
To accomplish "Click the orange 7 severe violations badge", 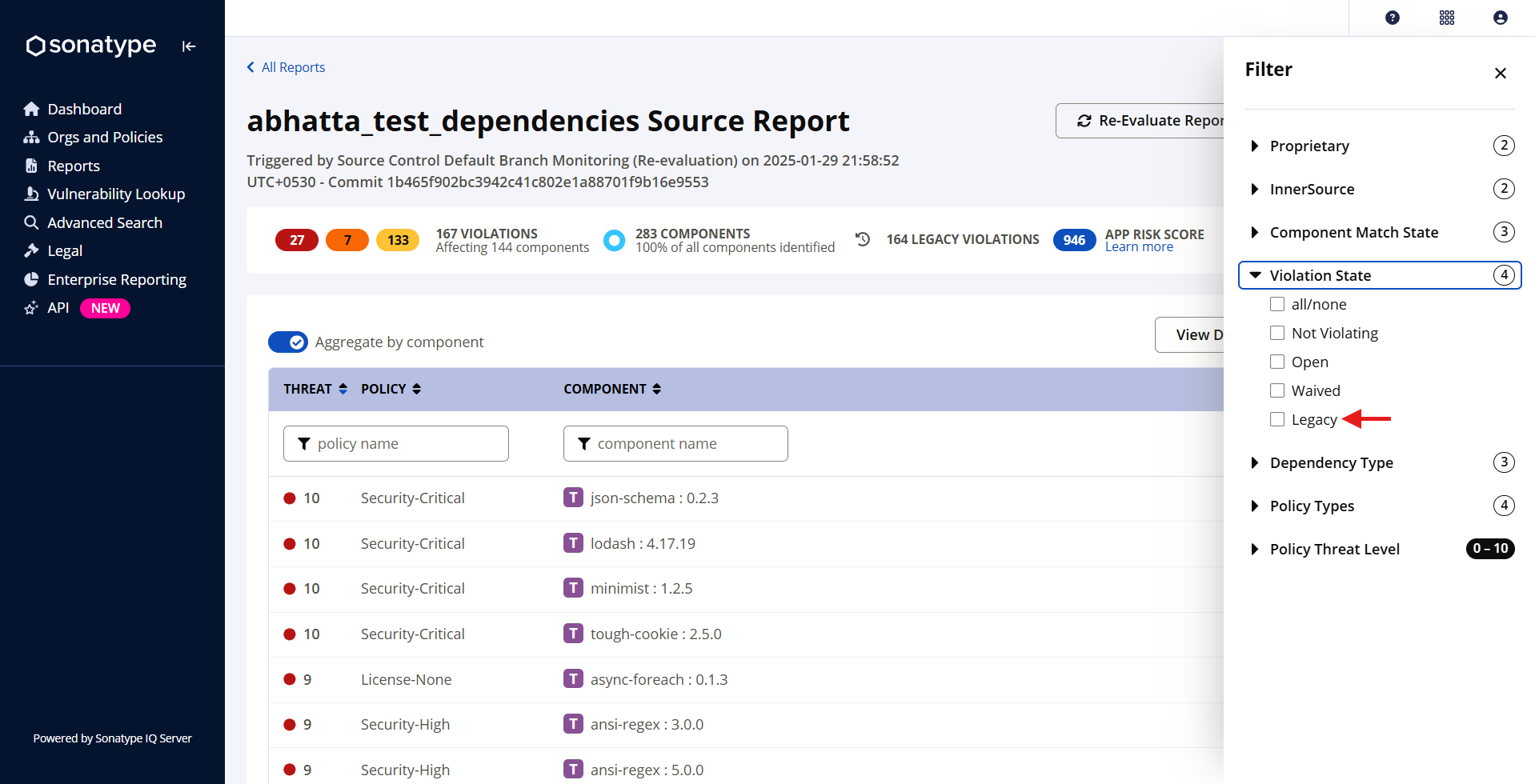I will pyautogui.click(x=347, y=240).
